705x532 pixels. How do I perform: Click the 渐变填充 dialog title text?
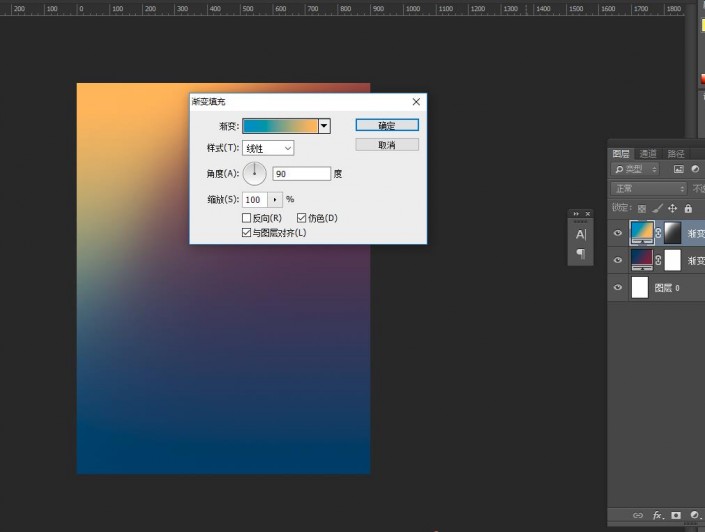209,102
